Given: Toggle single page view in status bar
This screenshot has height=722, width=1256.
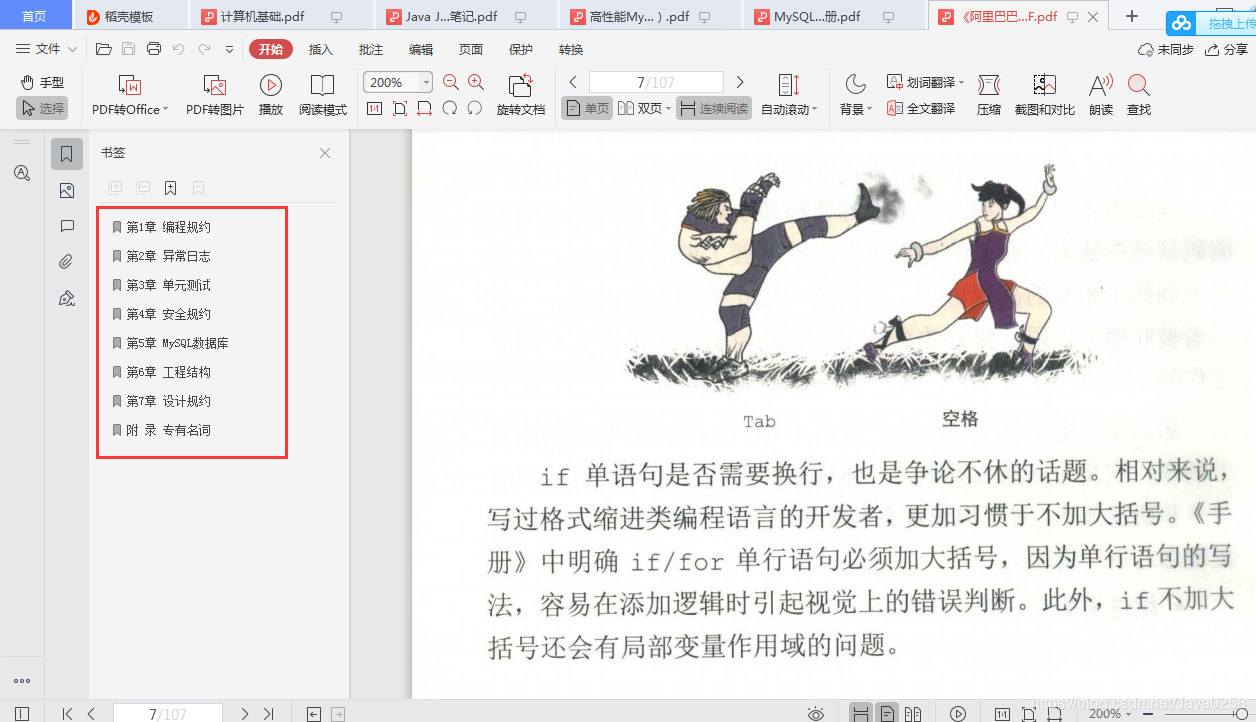Looking at the screenshot, I should [x=887, y=714].
